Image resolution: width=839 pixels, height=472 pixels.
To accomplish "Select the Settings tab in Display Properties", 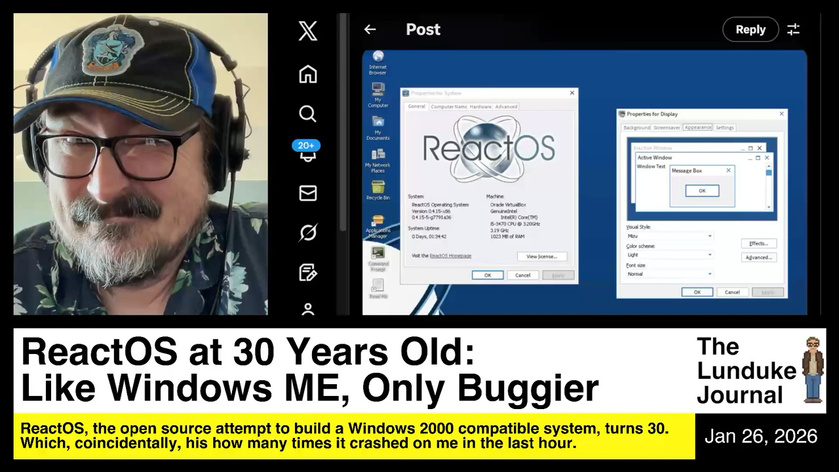I will pos(725,128).
